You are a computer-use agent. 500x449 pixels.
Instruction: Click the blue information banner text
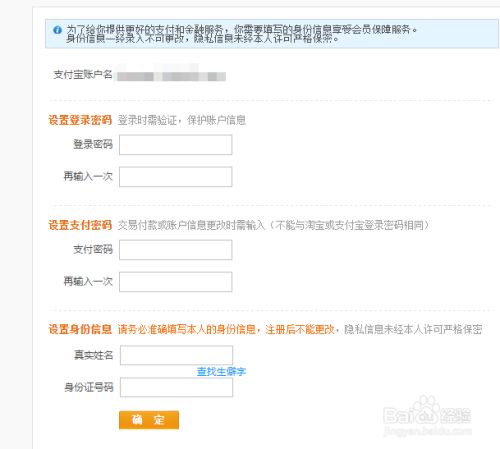242,34
